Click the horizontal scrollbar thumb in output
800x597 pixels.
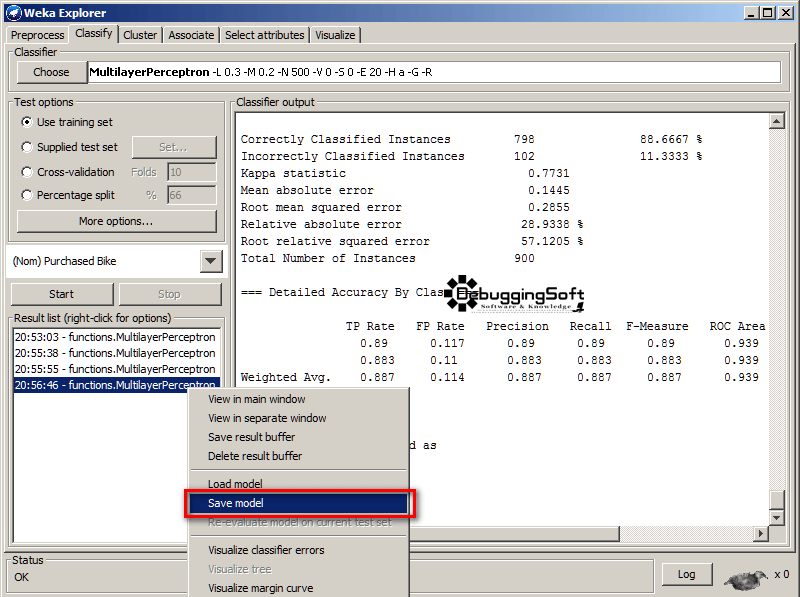tap(514, 534)
